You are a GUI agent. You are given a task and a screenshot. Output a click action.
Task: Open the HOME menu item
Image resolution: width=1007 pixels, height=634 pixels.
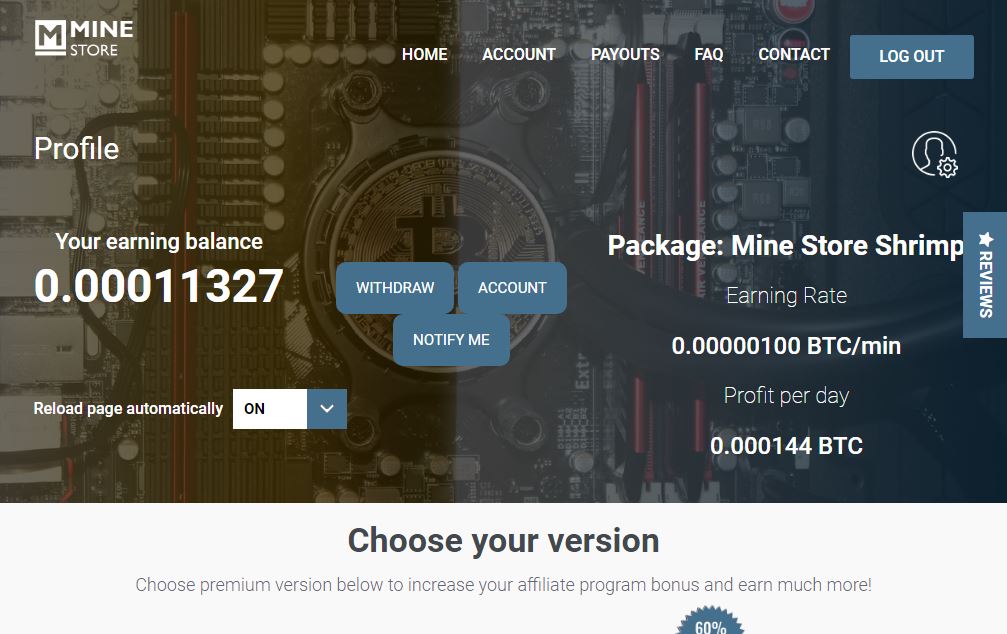click(x=425, y=55)
